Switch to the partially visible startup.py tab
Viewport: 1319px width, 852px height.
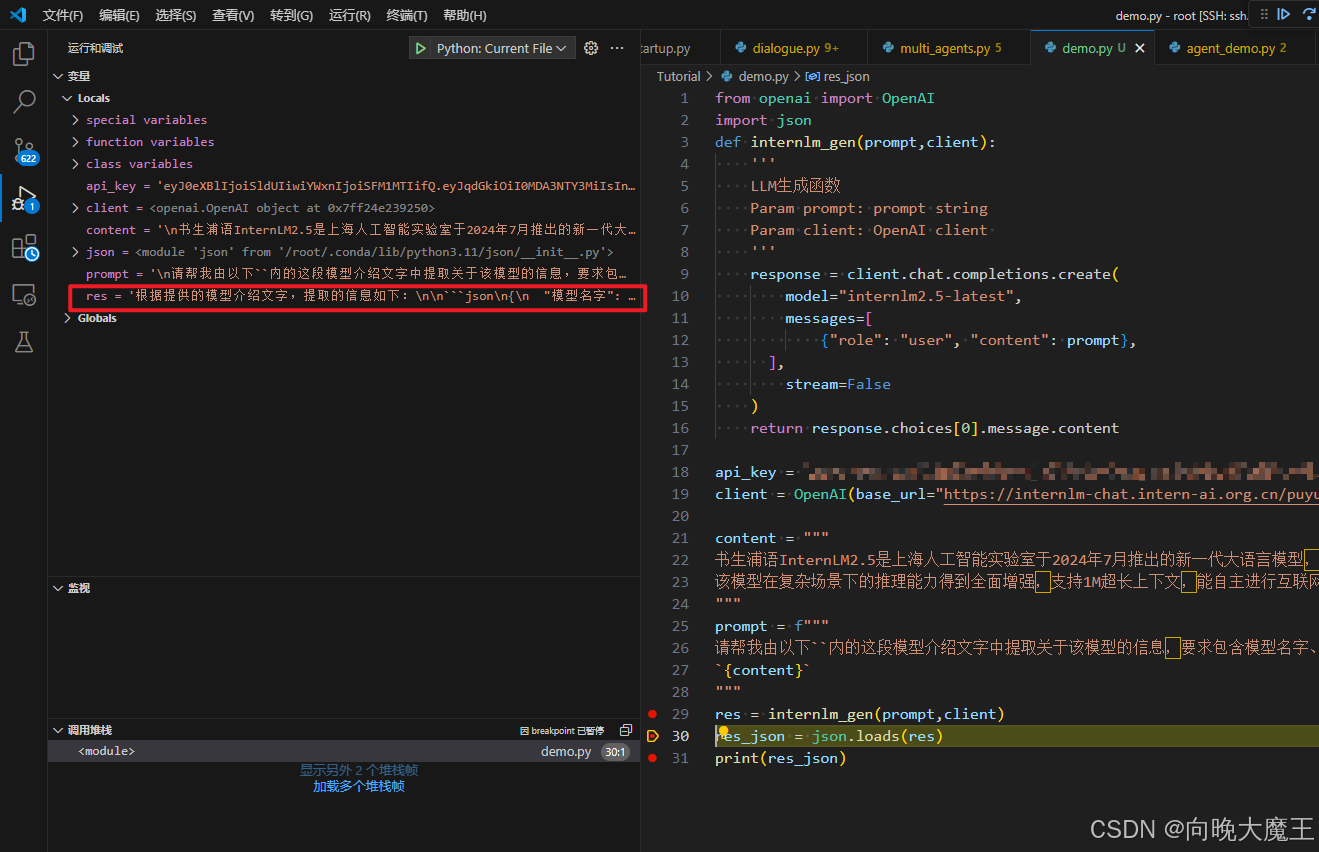click(x=680, y=48)
